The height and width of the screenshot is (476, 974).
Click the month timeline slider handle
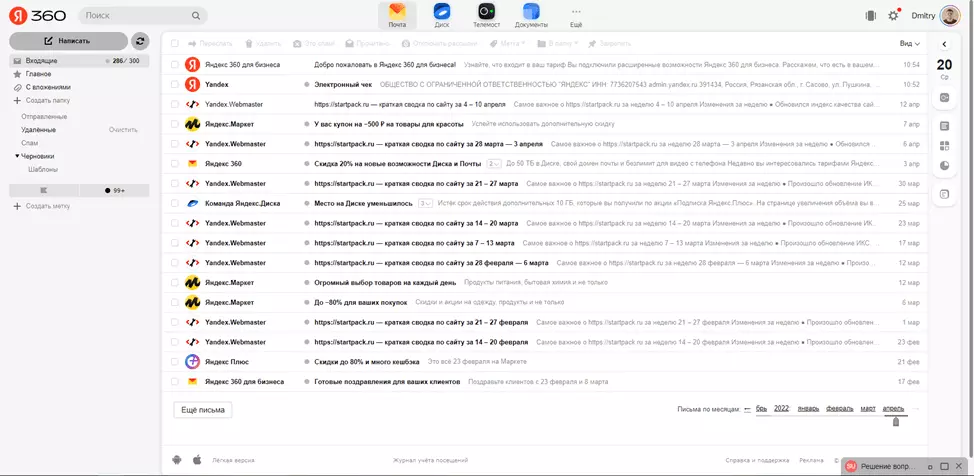(x=895, y=422)
